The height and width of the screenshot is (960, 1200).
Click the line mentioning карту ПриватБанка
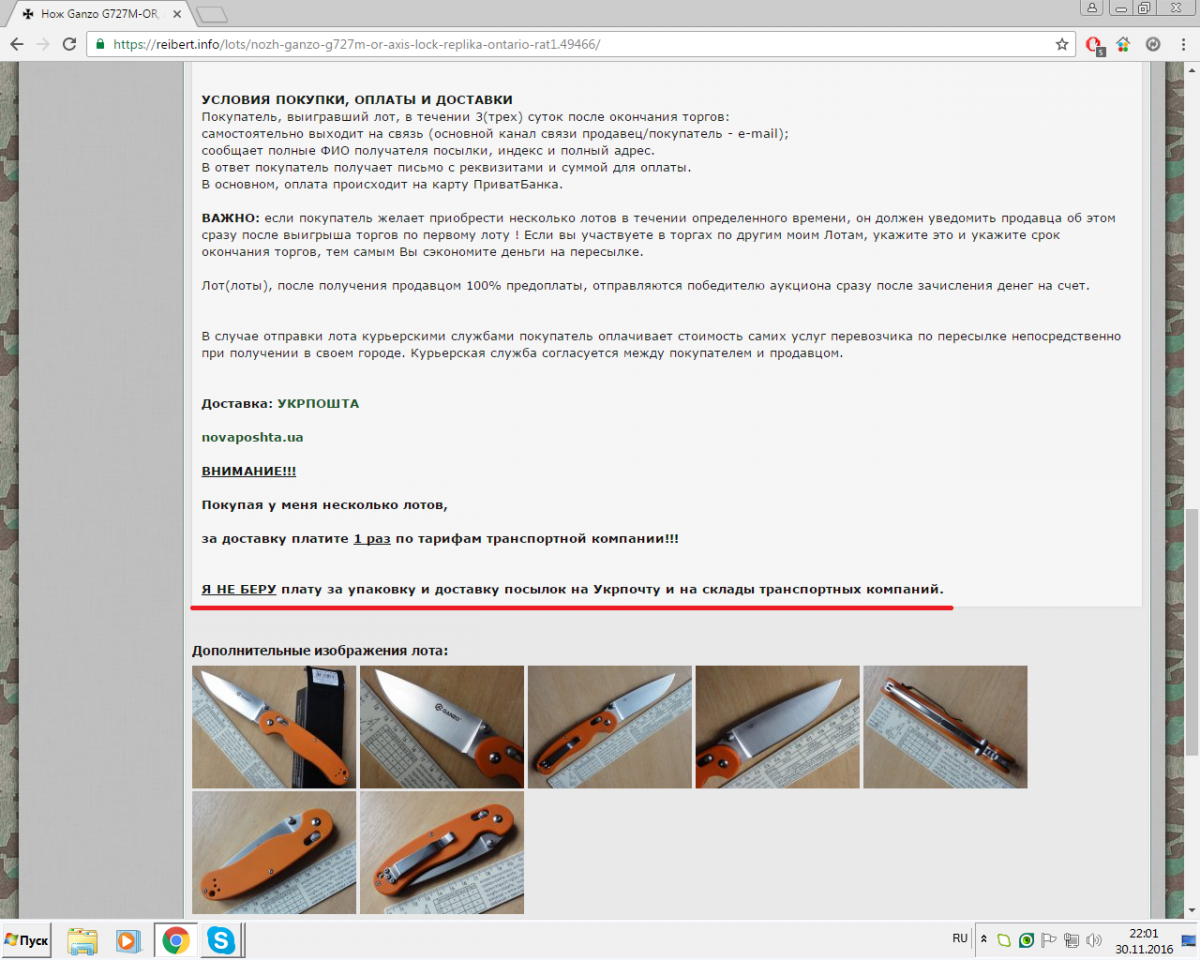pos(382,184)
